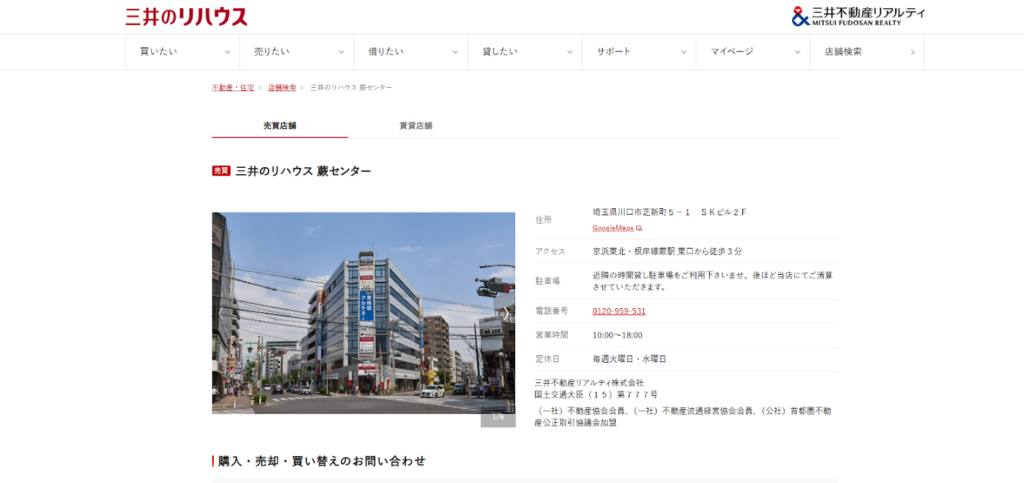Expand the chevron next to 買いたい
This screenshot has height=483, width=1024.
[x=227, y=52]
